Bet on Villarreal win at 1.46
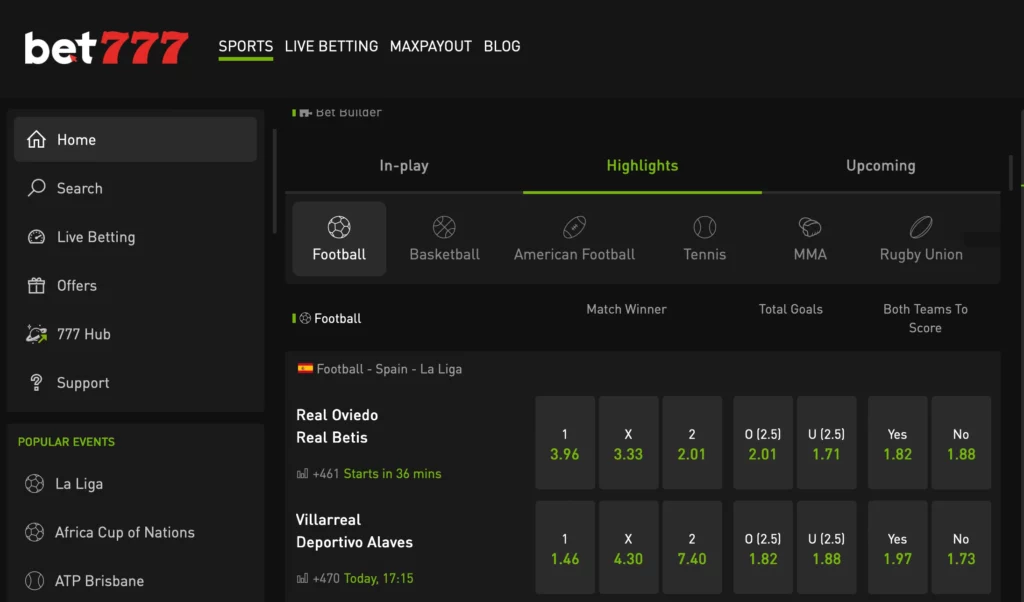1024x602 pixels. tap(565, 547)
